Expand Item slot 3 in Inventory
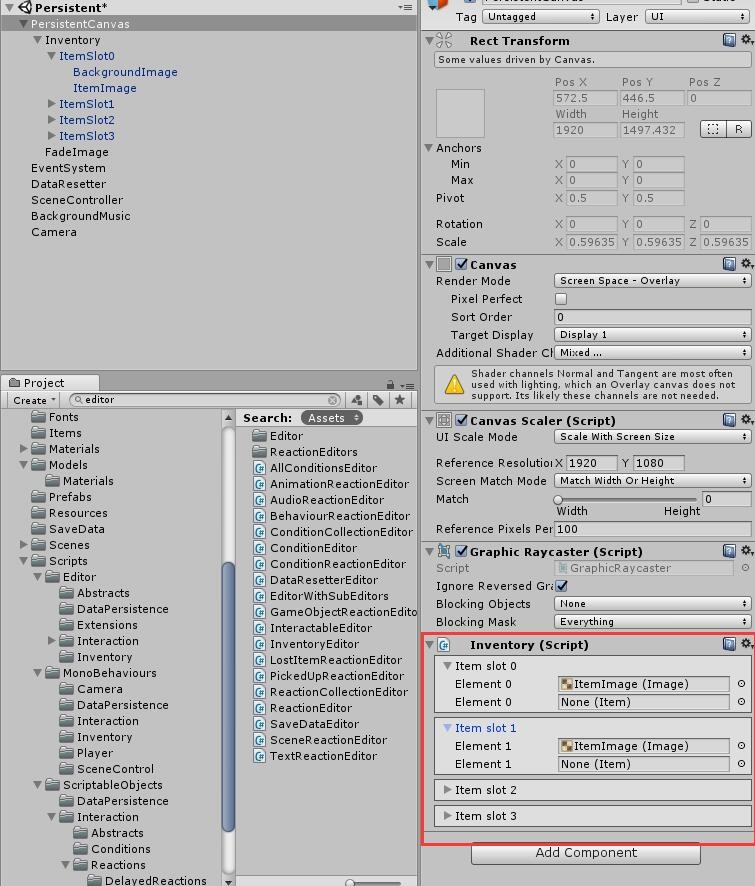Screen dimensions: 755x886 pyautogui.click(x=447, y=816)
